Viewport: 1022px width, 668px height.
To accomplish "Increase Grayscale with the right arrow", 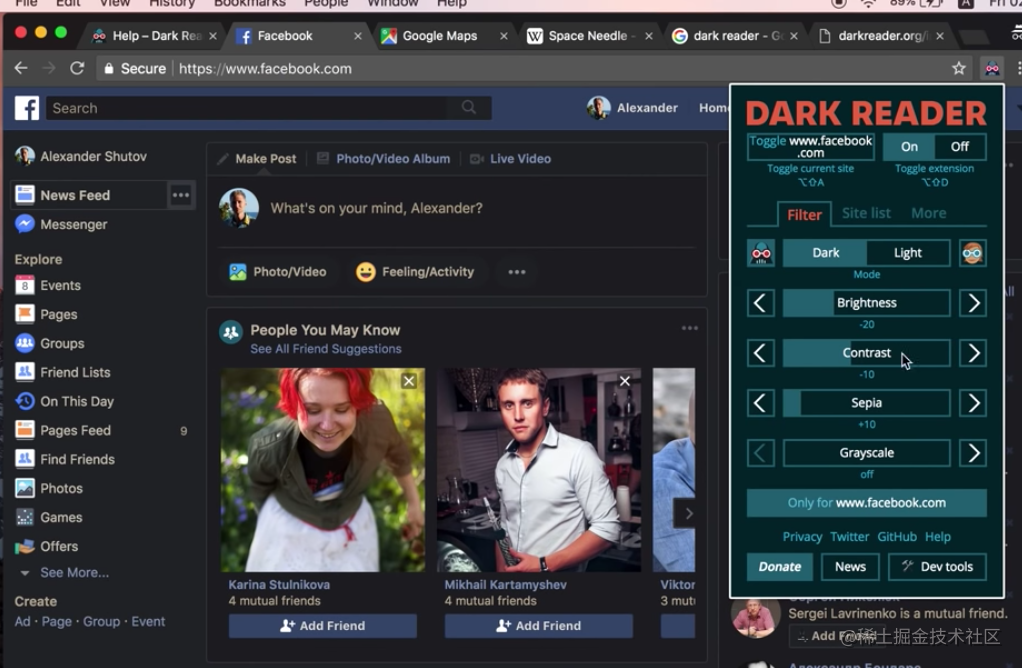I will tap(972, 453).
